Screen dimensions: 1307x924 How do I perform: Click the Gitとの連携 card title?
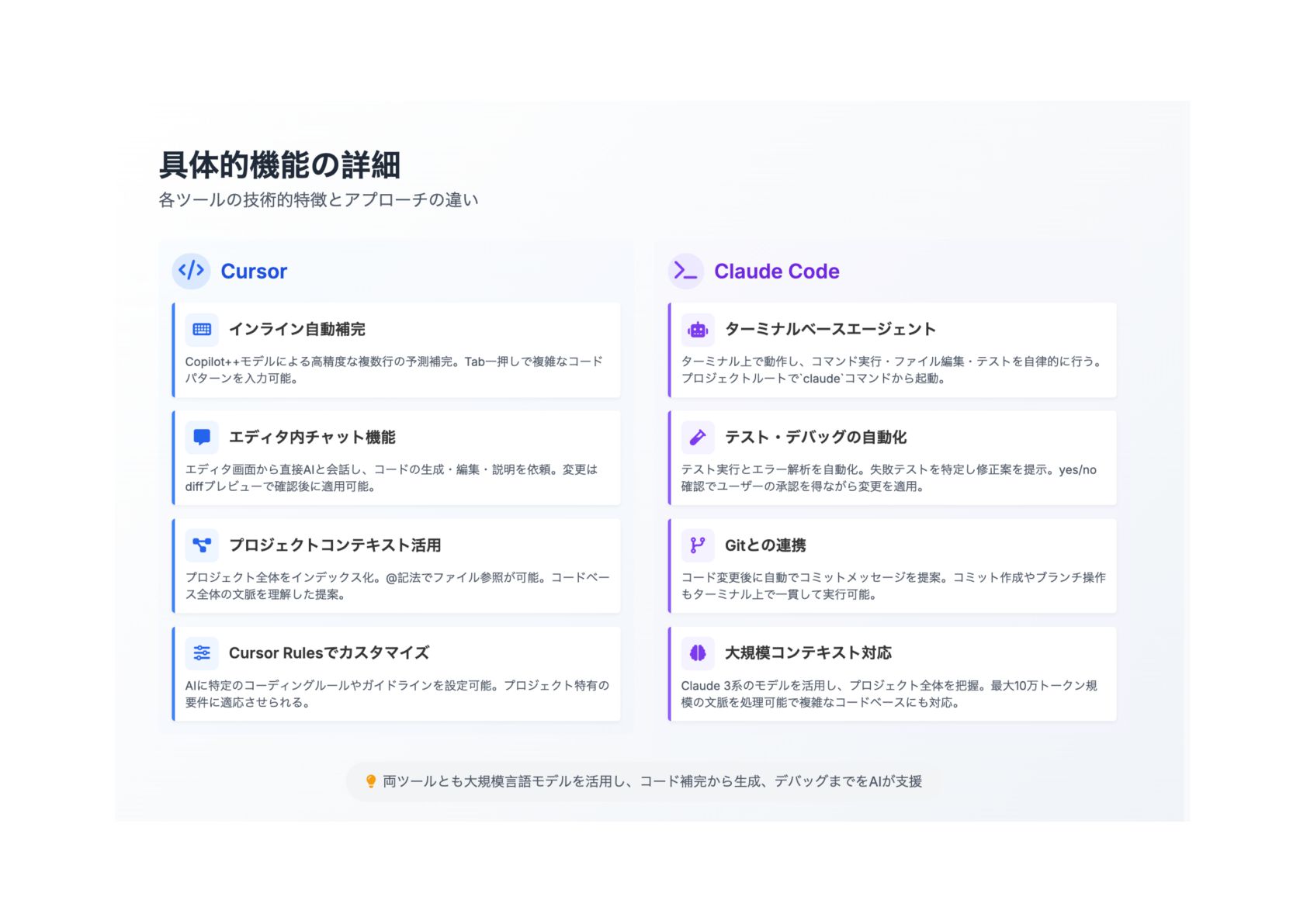coord(765,545)
